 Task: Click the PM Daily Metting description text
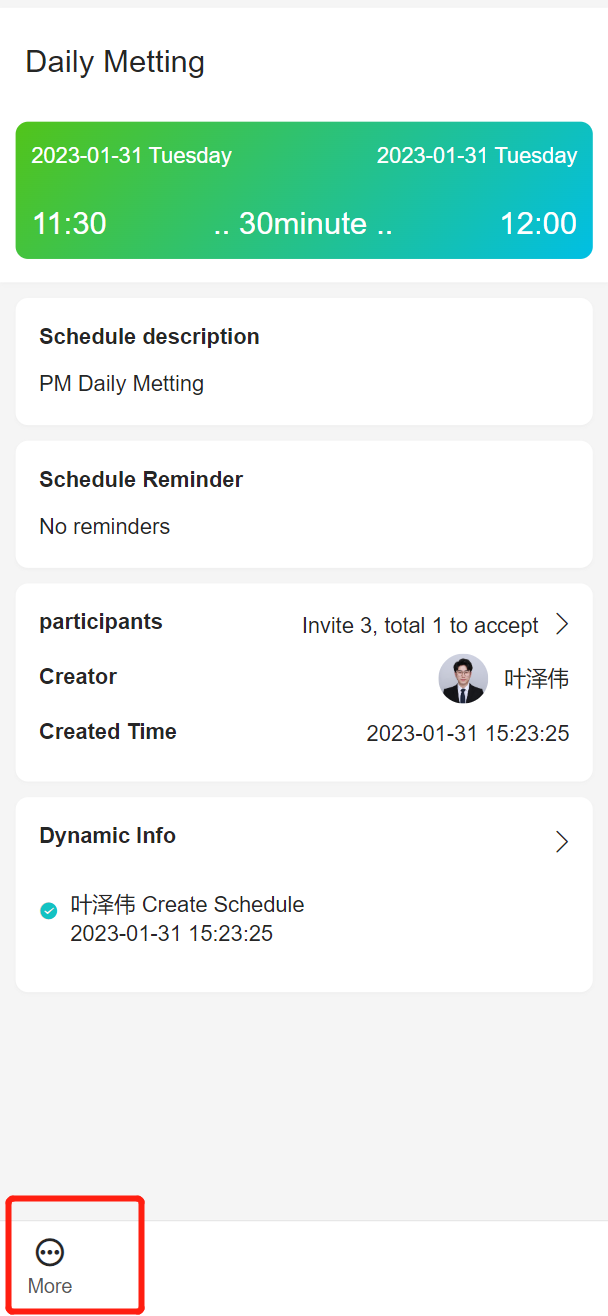click(x=122, y=384)
